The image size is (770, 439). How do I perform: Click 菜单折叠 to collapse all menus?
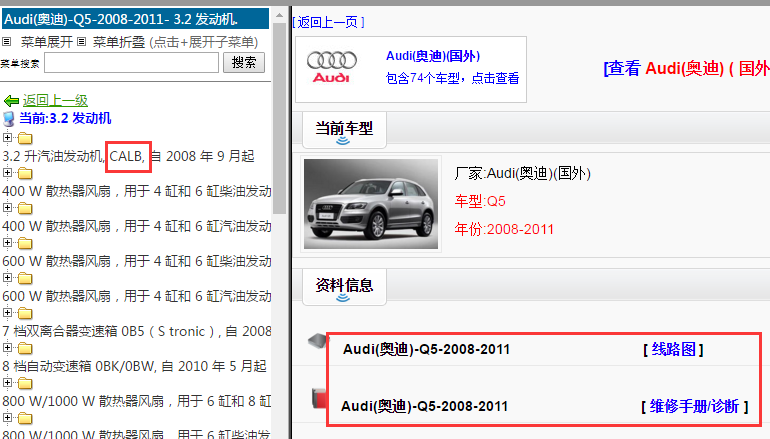tap(119, 42)
